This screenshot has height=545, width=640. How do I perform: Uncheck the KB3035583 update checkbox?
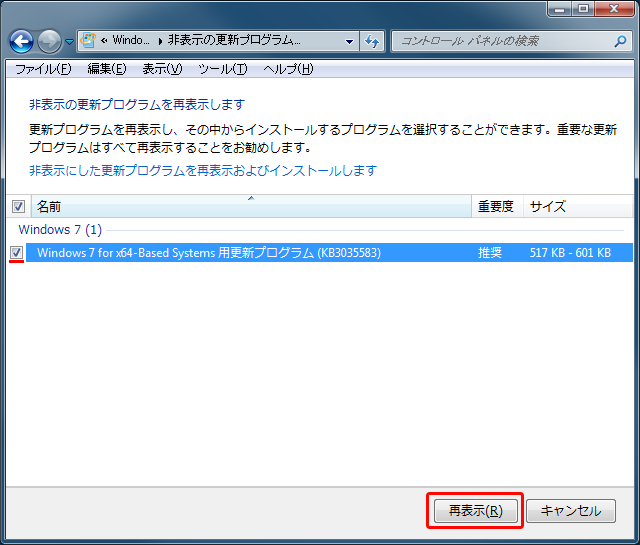(18, 253)
